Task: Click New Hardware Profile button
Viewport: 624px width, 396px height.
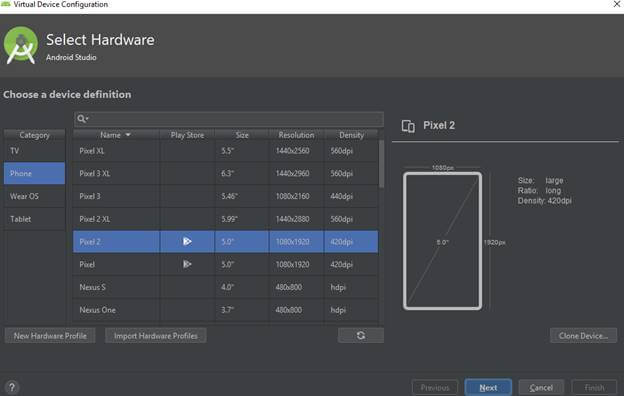Action: coord(50,336)
